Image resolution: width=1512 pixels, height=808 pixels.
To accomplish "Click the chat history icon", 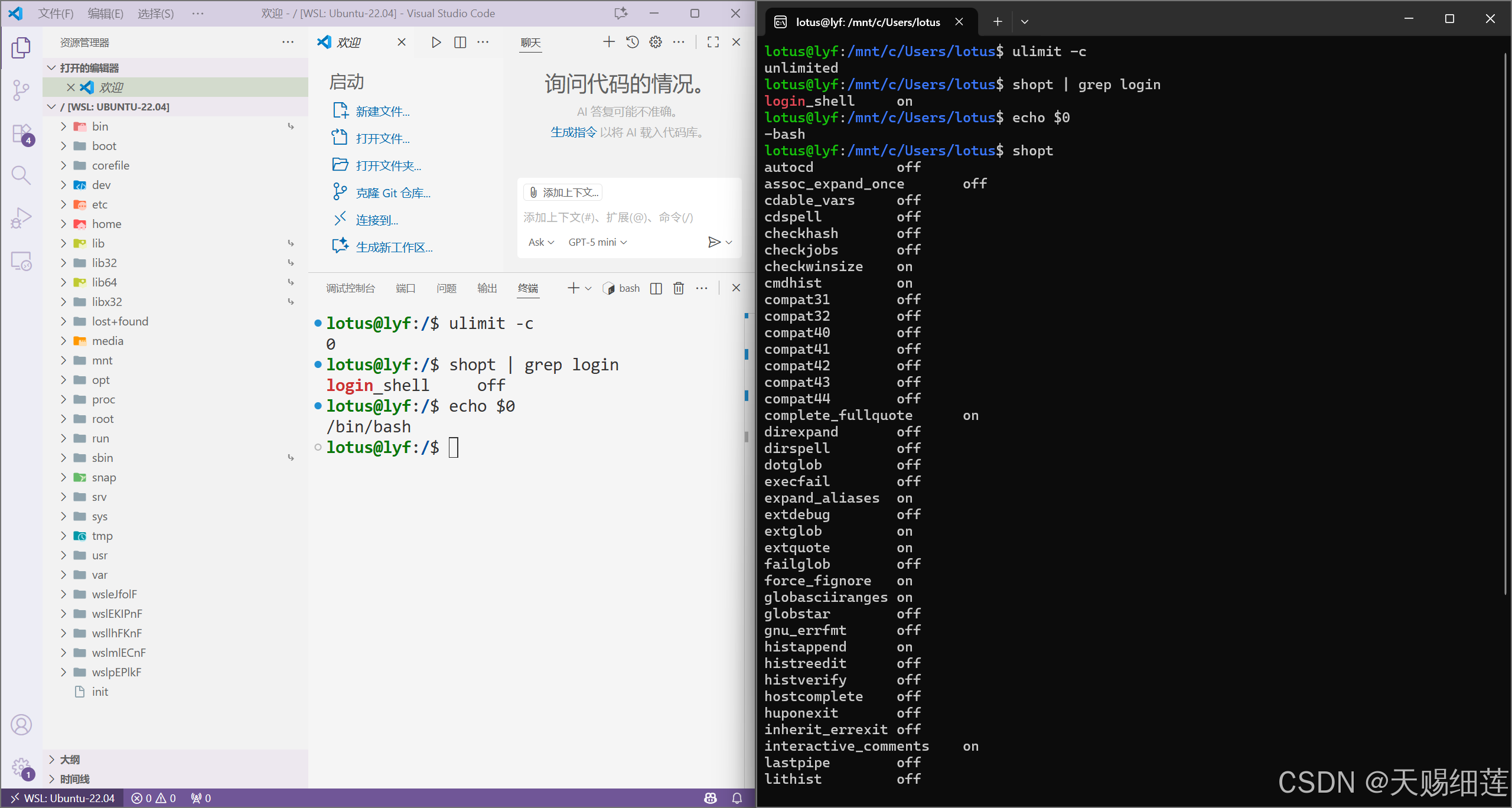I will pos(633,42).
